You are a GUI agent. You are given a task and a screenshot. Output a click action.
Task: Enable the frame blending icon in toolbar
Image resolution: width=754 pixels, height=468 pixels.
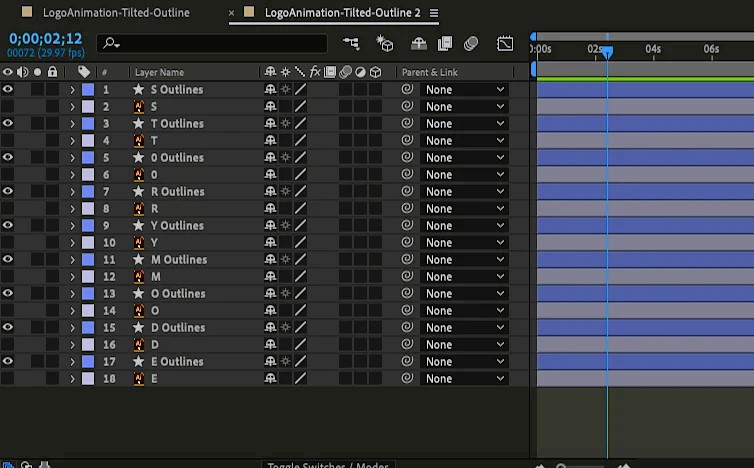coord(445,44)
